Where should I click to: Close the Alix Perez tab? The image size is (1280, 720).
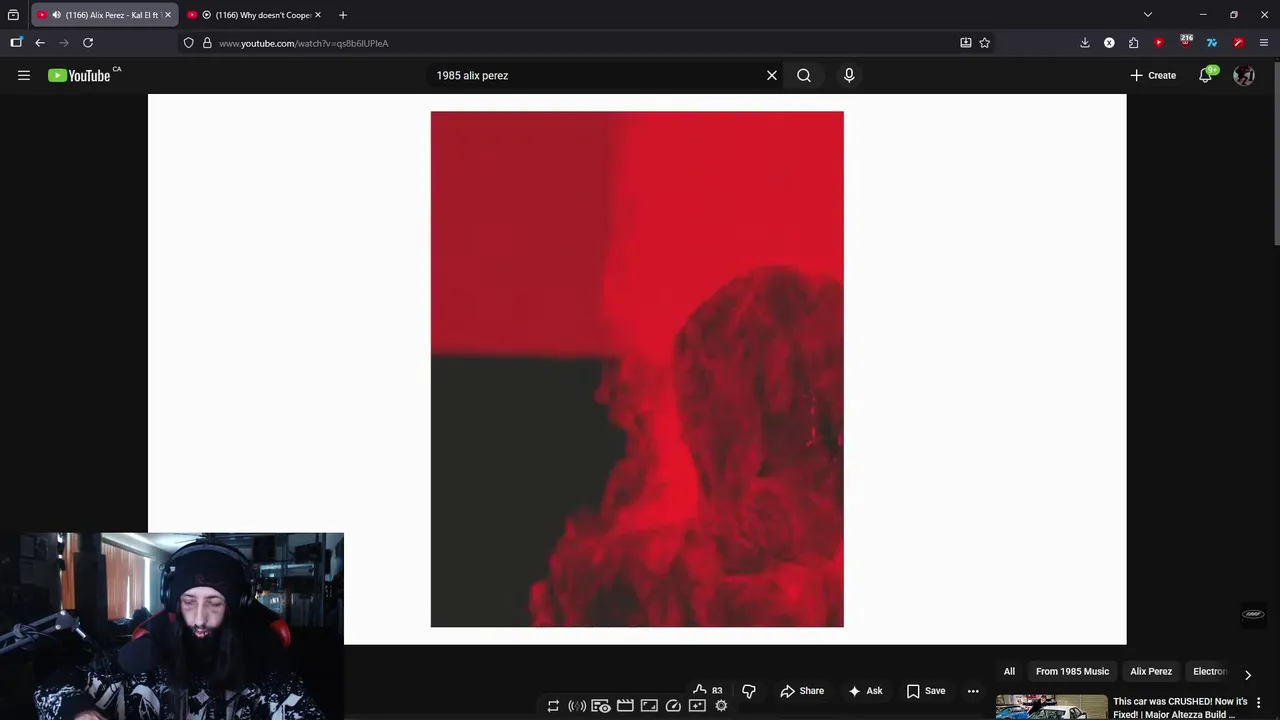tap(168, 15)
